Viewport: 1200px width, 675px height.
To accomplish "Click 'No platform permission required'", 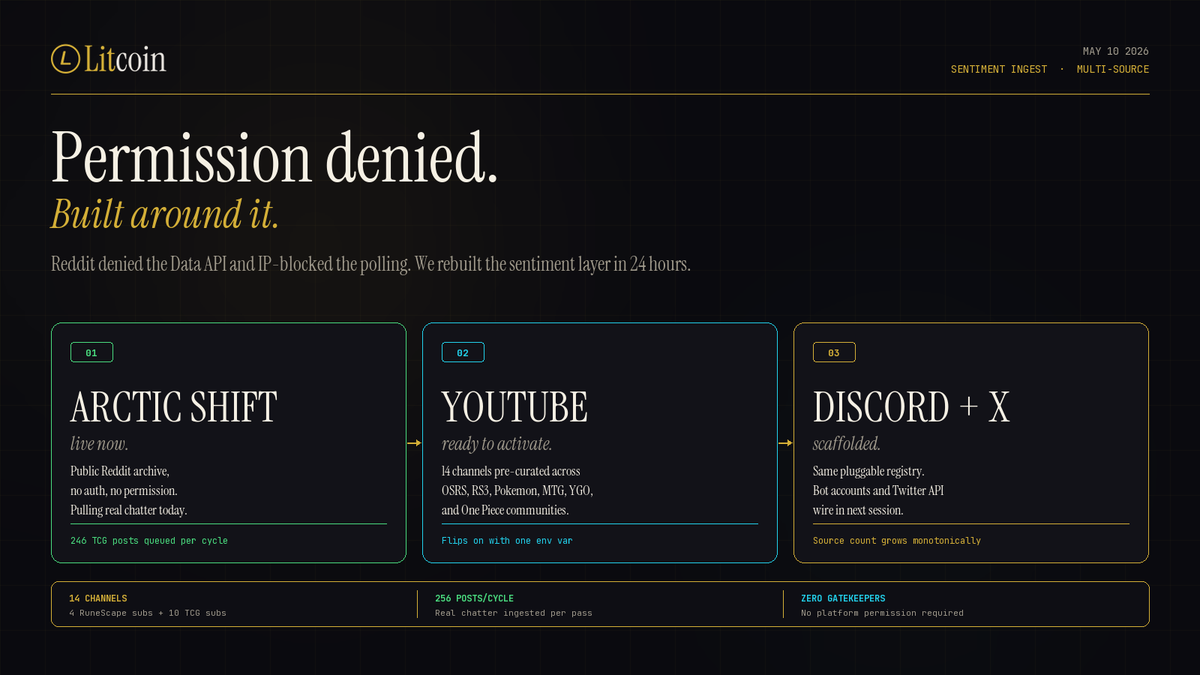I will tap(882, 613).
